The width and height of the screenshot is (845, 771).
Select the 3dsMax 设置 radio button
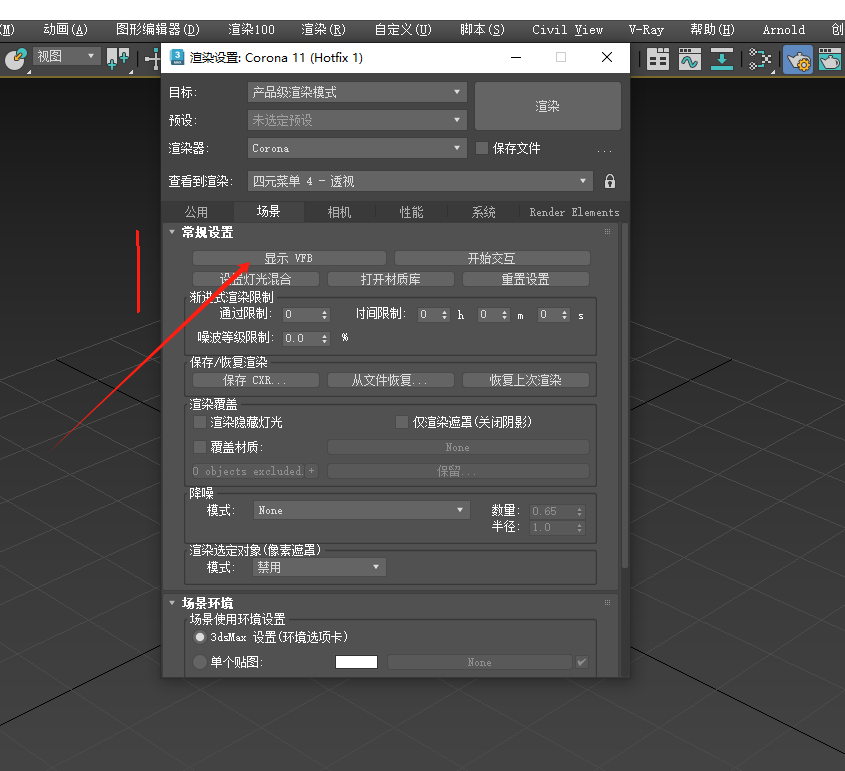[x=200, y=637]
